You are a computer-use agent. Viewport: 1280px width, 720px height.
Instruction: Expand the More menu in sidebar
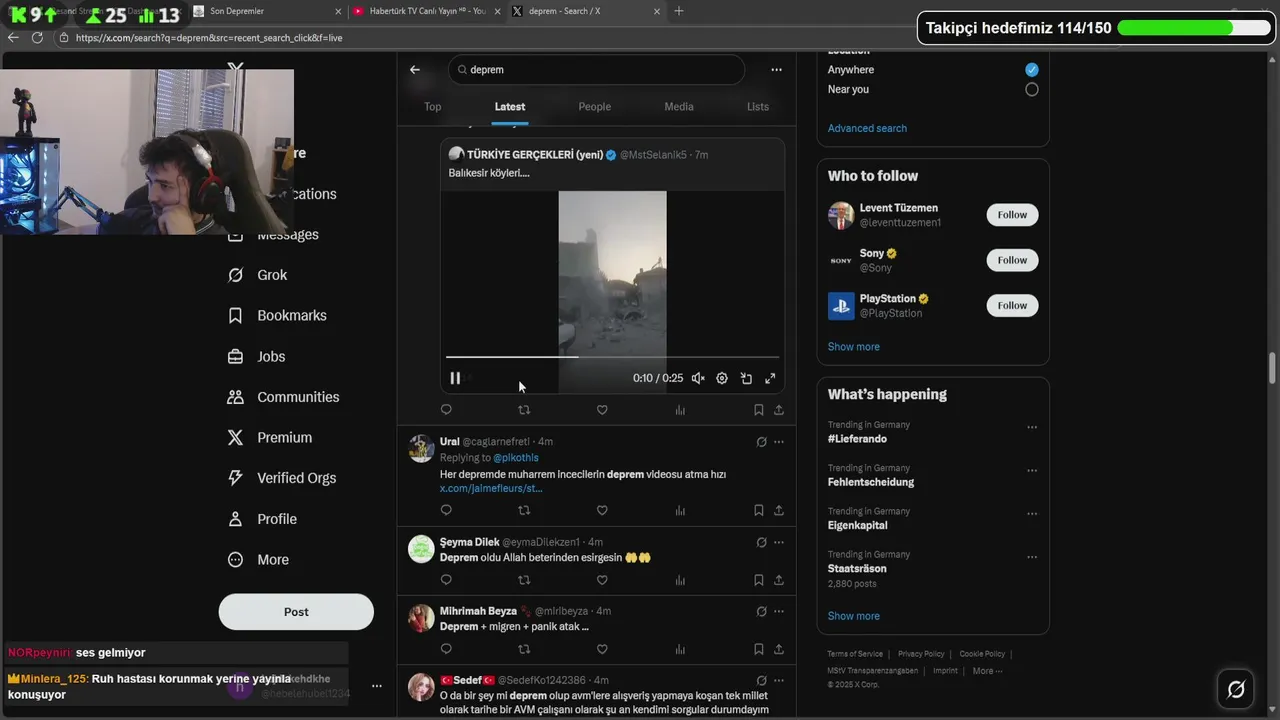(x=258, y=560)
